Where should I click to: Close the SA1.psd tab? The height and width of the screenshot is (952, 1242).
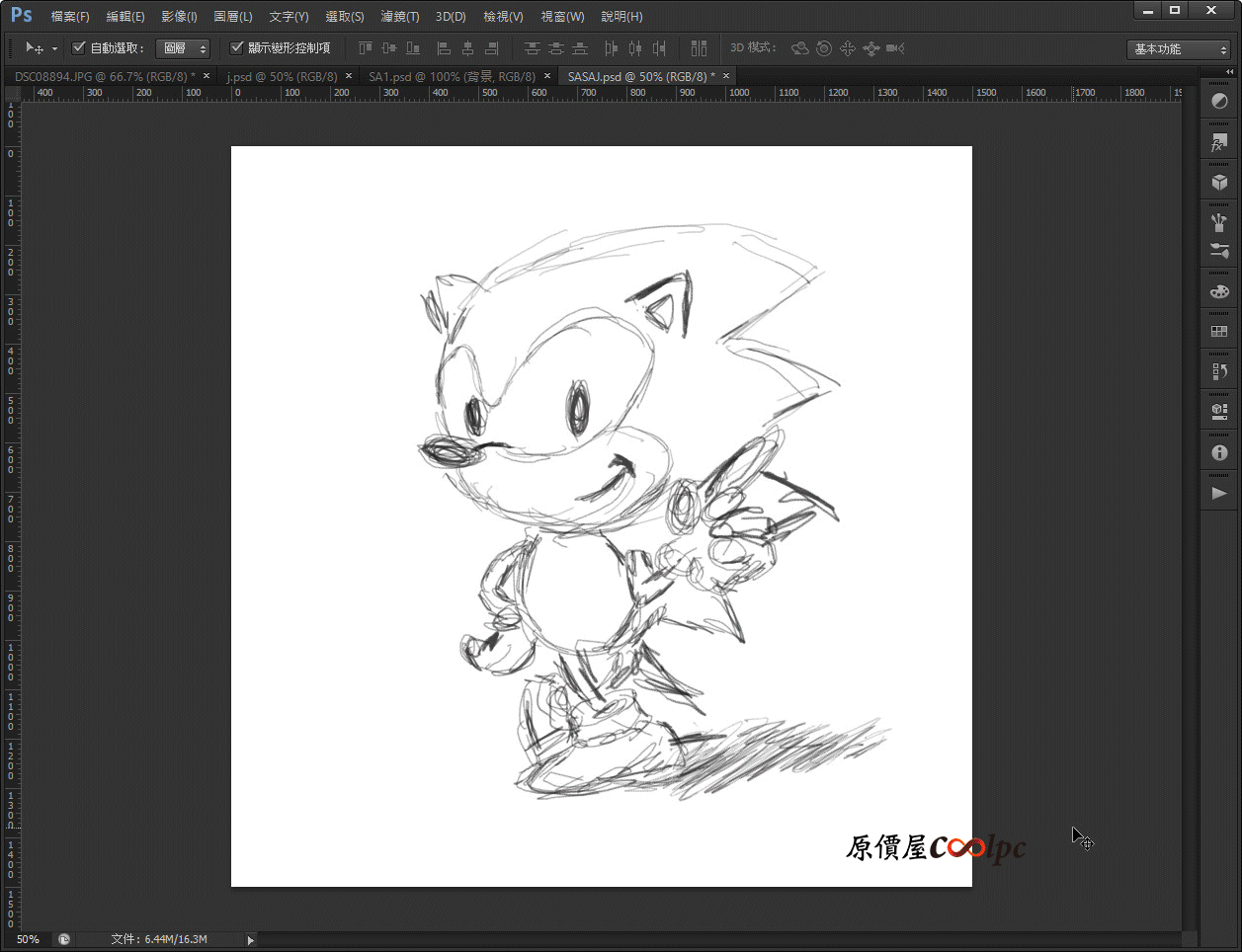[547, 76]
